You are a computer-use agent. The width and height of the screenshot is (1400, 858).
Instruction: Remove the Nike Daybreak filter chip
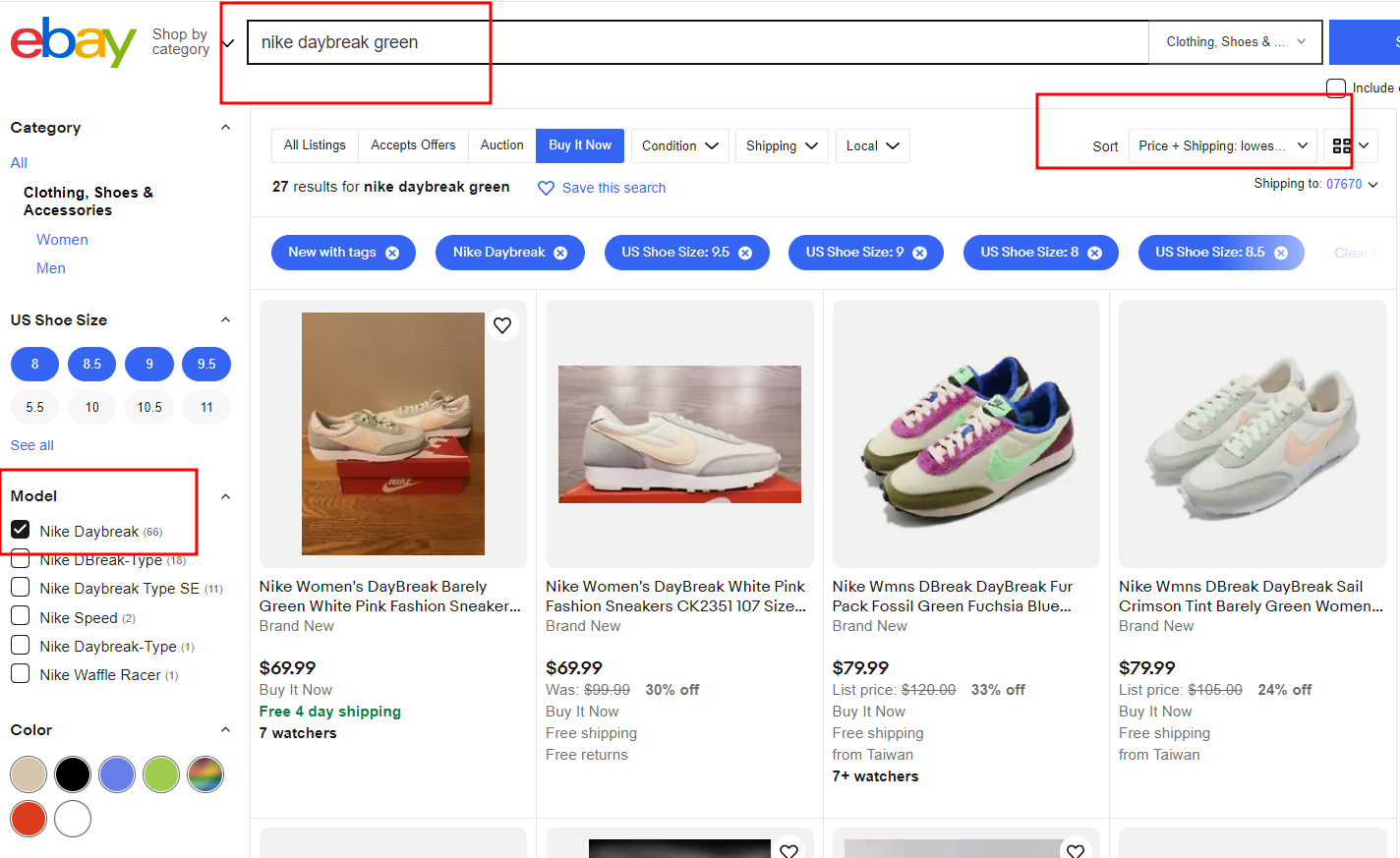[560, 253]
